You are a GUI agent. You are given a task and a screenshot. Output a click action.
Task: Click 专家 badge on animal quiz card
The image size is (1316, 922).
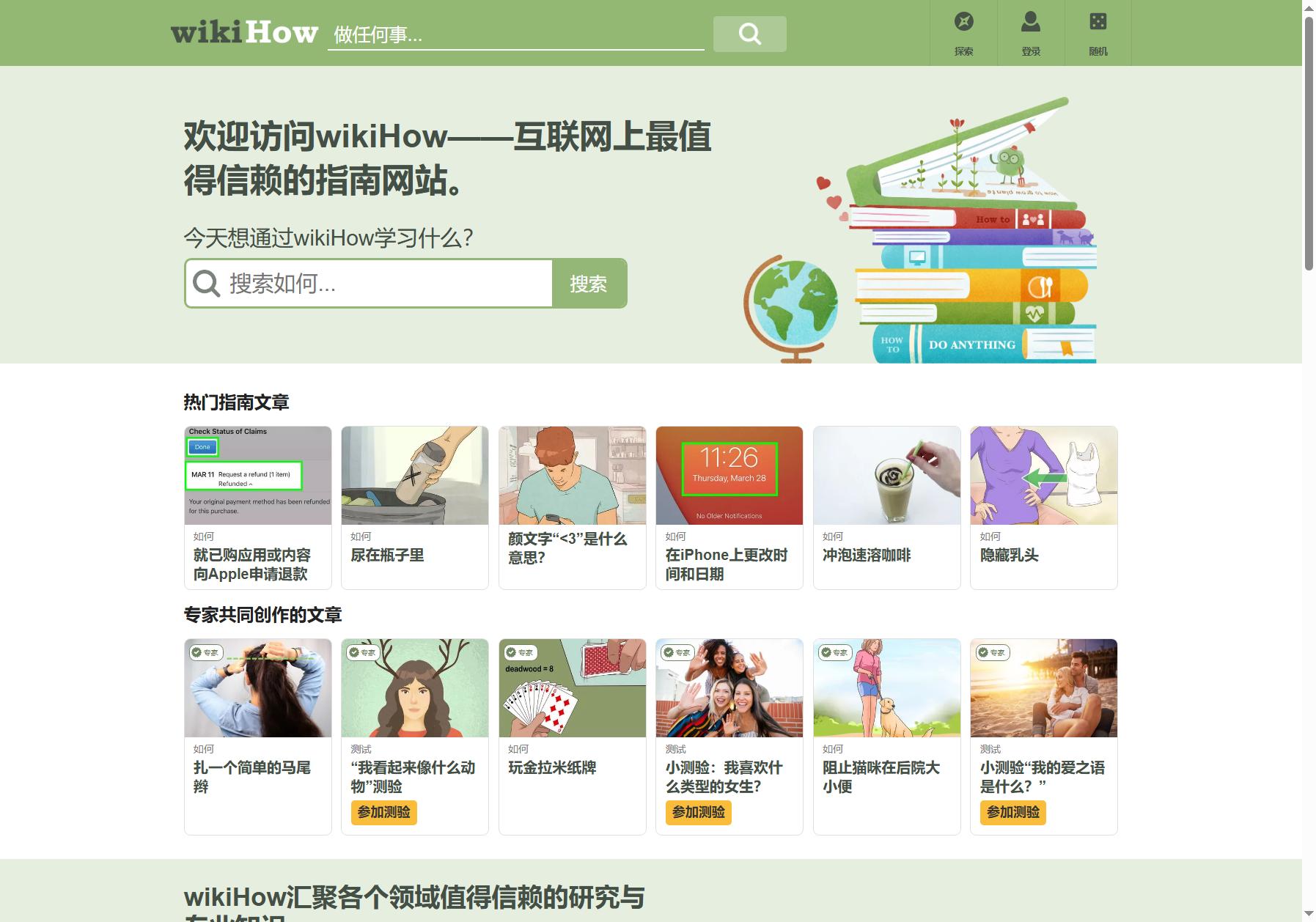pos(363,652)
